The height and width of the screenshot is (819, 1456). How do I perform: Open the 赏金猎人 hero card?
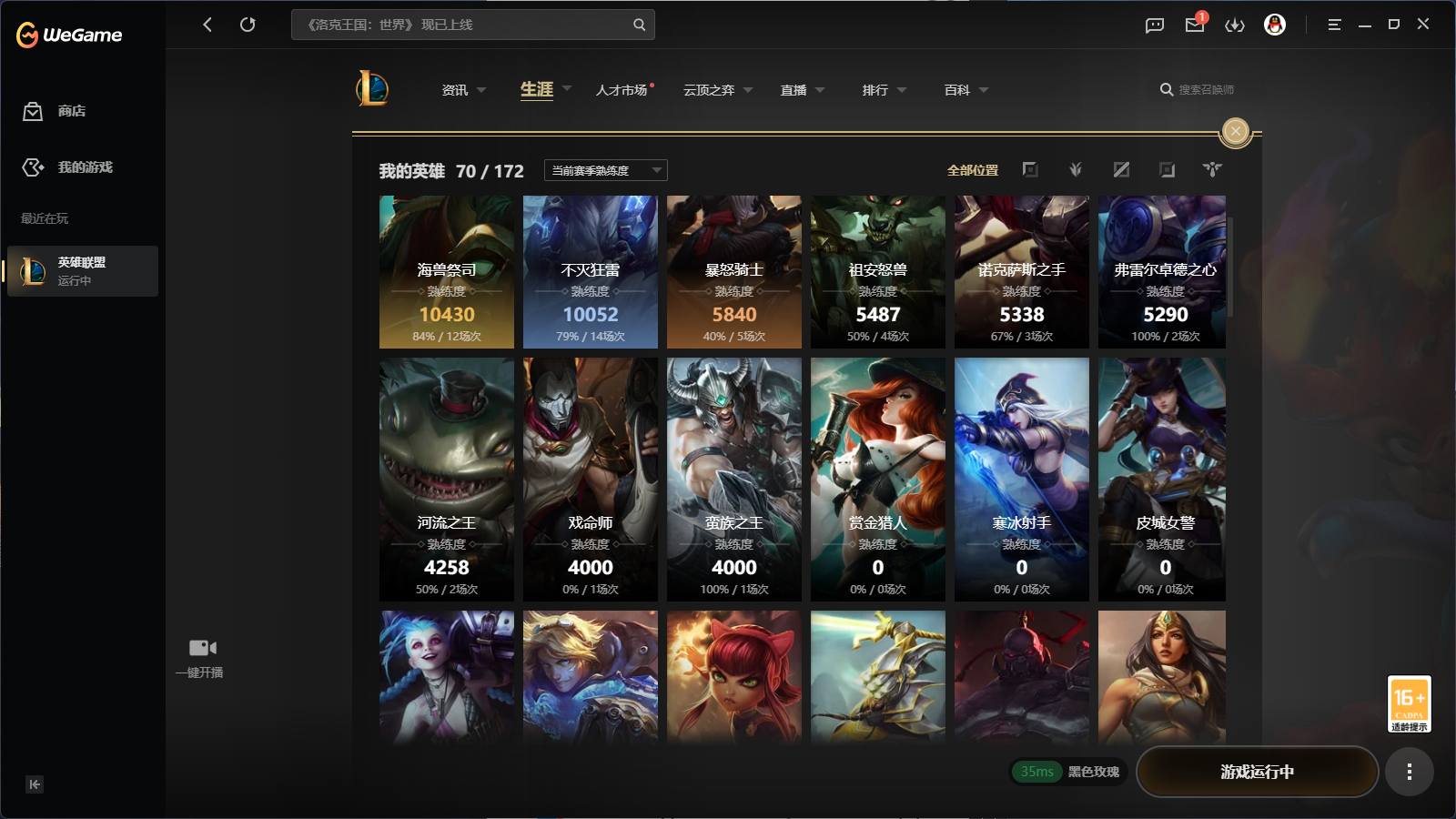pos(878,480)
